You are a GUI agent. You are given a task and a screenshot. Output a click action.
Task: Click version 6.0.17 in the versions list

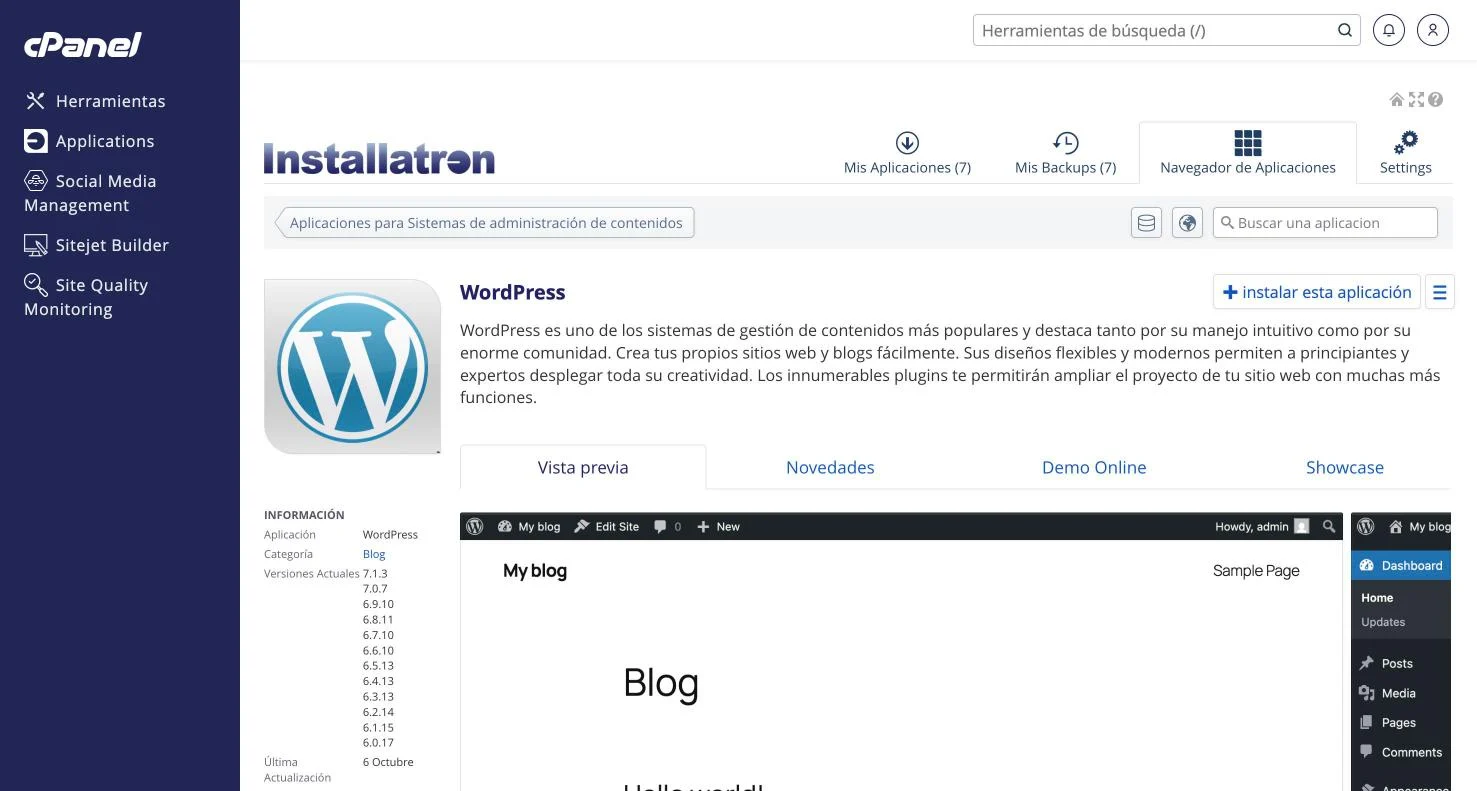click(x=378, y=743)
